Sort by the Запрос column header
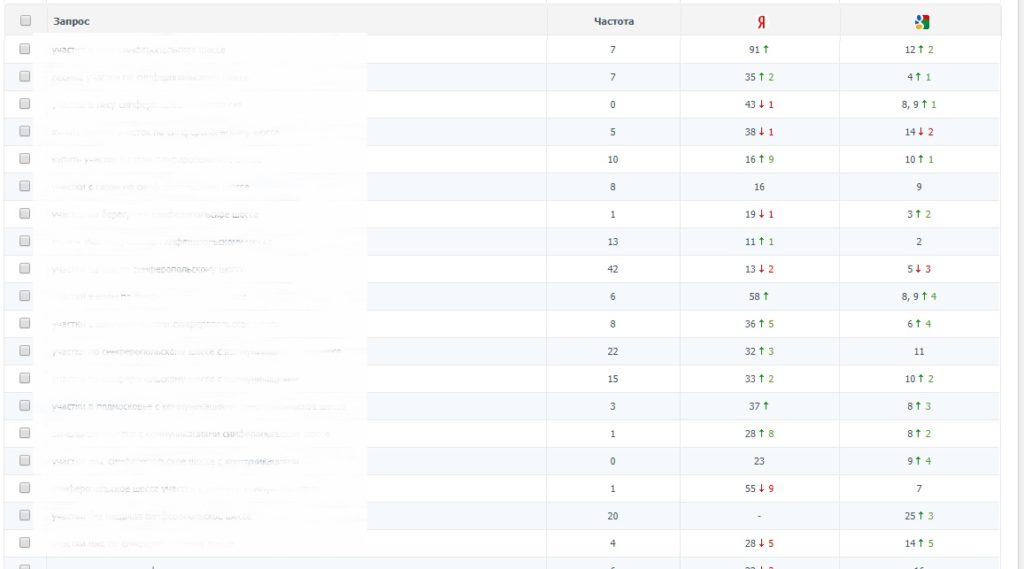 (71, 22)
